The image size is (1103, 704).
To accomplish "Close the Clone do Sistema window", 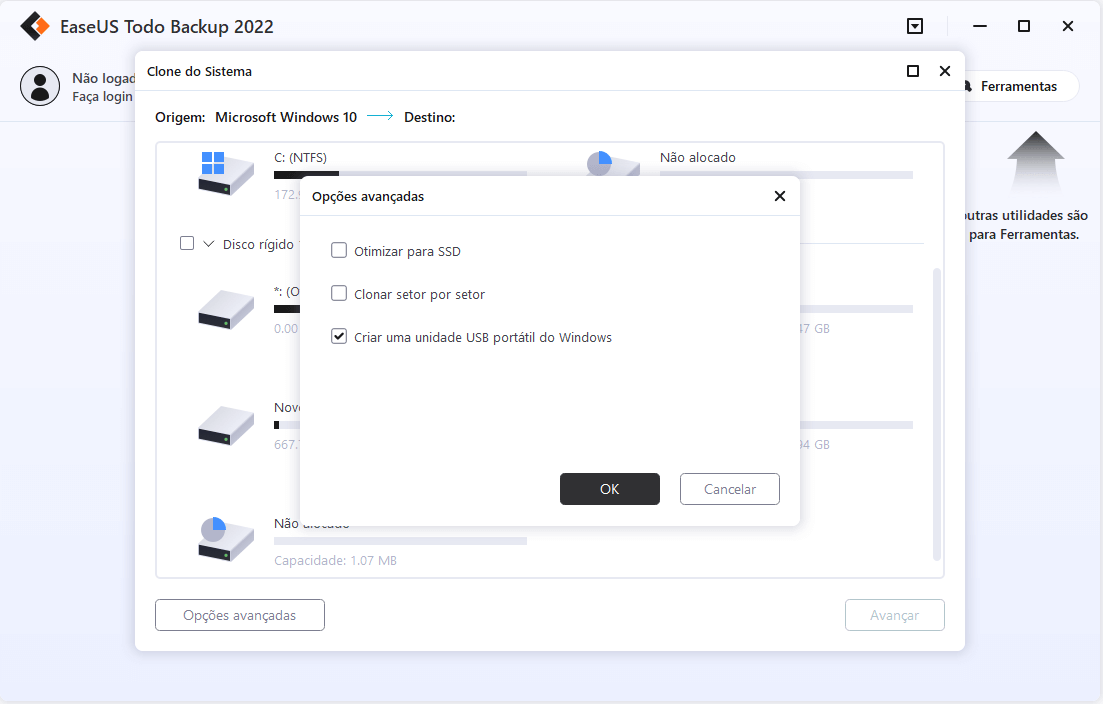I will tap(945, 71).
